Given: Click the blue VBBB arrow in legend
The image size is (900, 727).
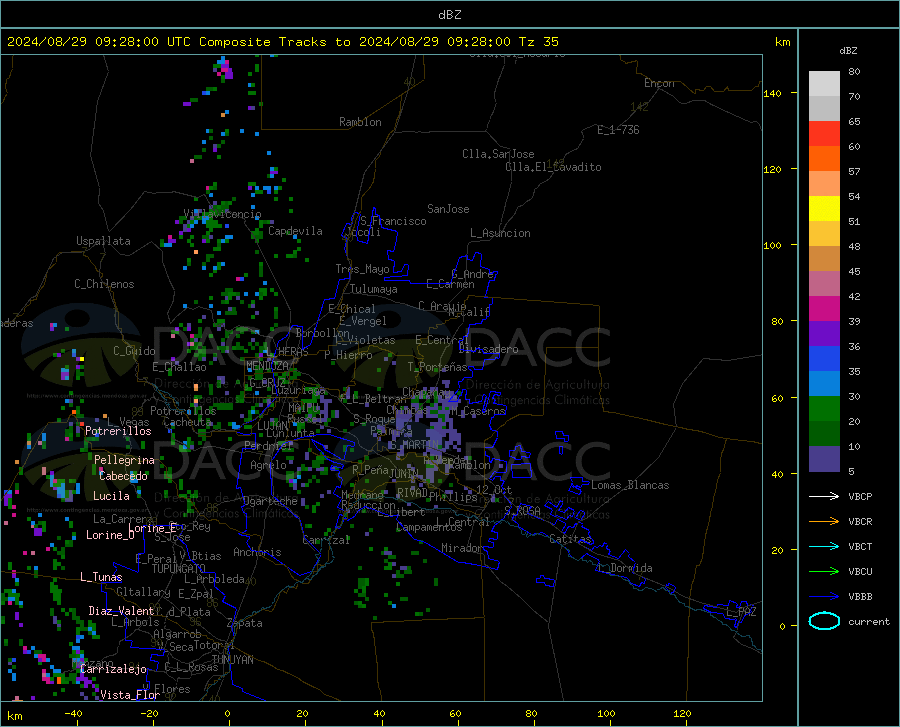Looking at the screenshot, I should (824, 596).
